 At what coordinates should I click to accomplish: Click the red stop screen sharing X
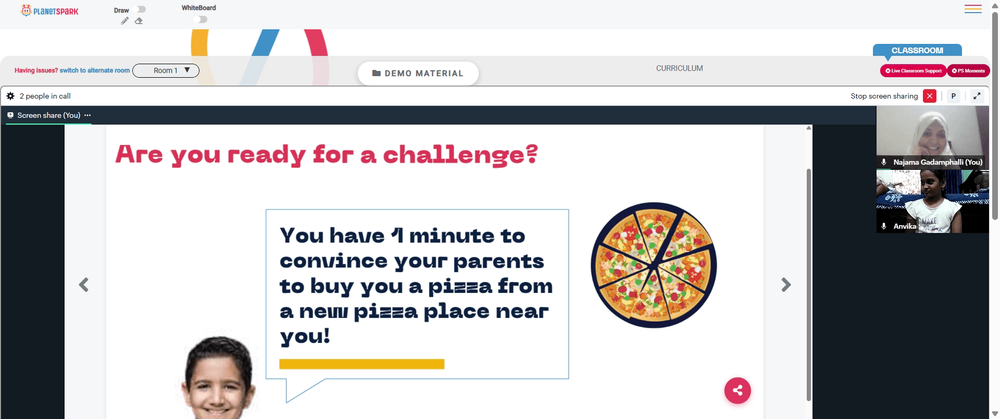pyautogui.click(x=930, y=96)
